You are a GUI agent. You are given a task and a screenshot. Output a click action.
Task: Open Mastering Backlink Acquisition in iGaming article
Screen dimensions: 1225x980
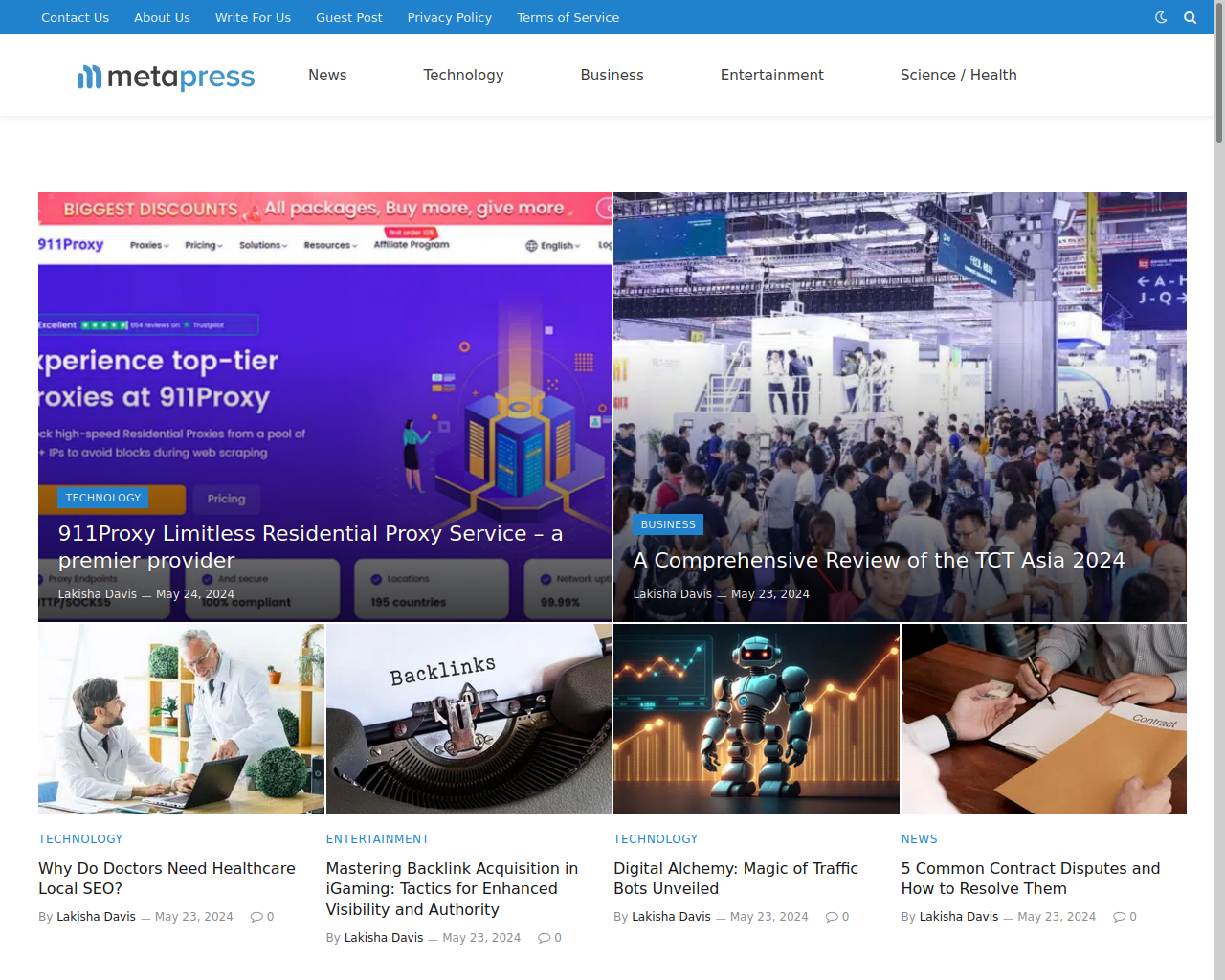click(x=453, y=889)
